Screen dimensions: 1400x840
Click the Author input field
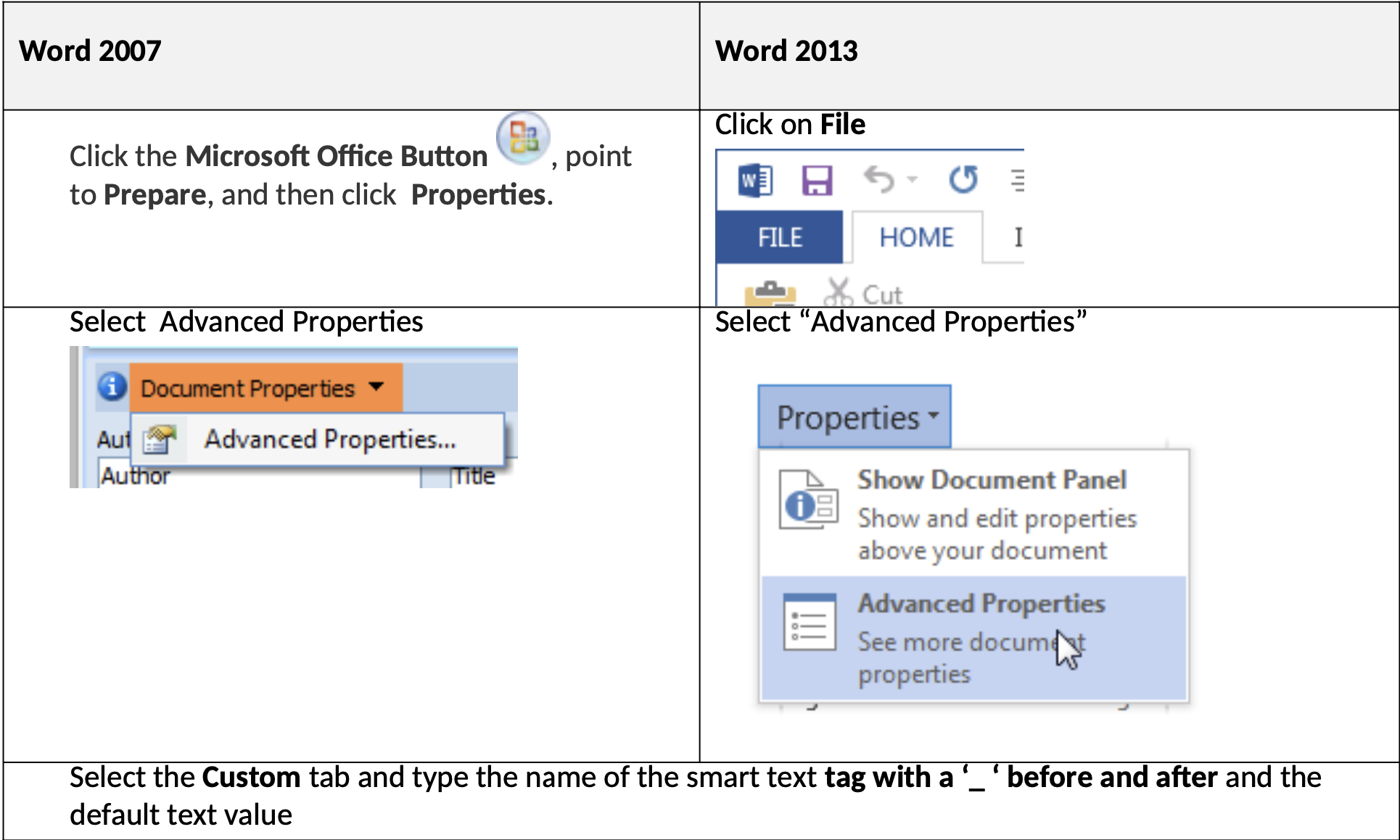tap(259, 475)
